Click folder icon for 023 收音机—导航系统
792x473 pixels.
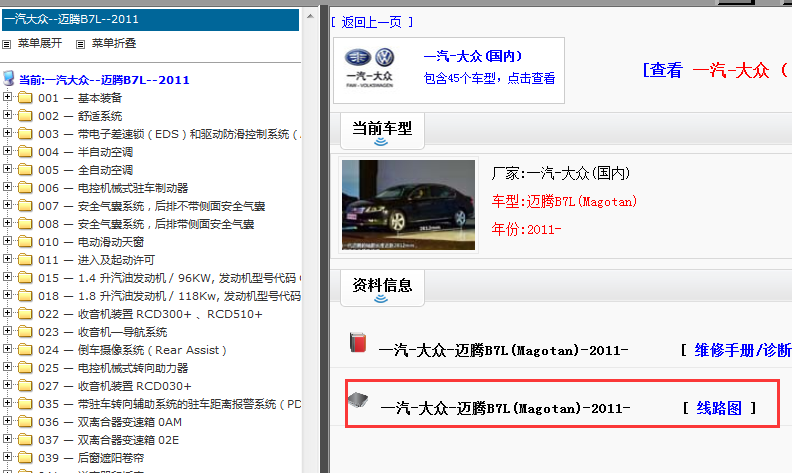click(25, 332)
